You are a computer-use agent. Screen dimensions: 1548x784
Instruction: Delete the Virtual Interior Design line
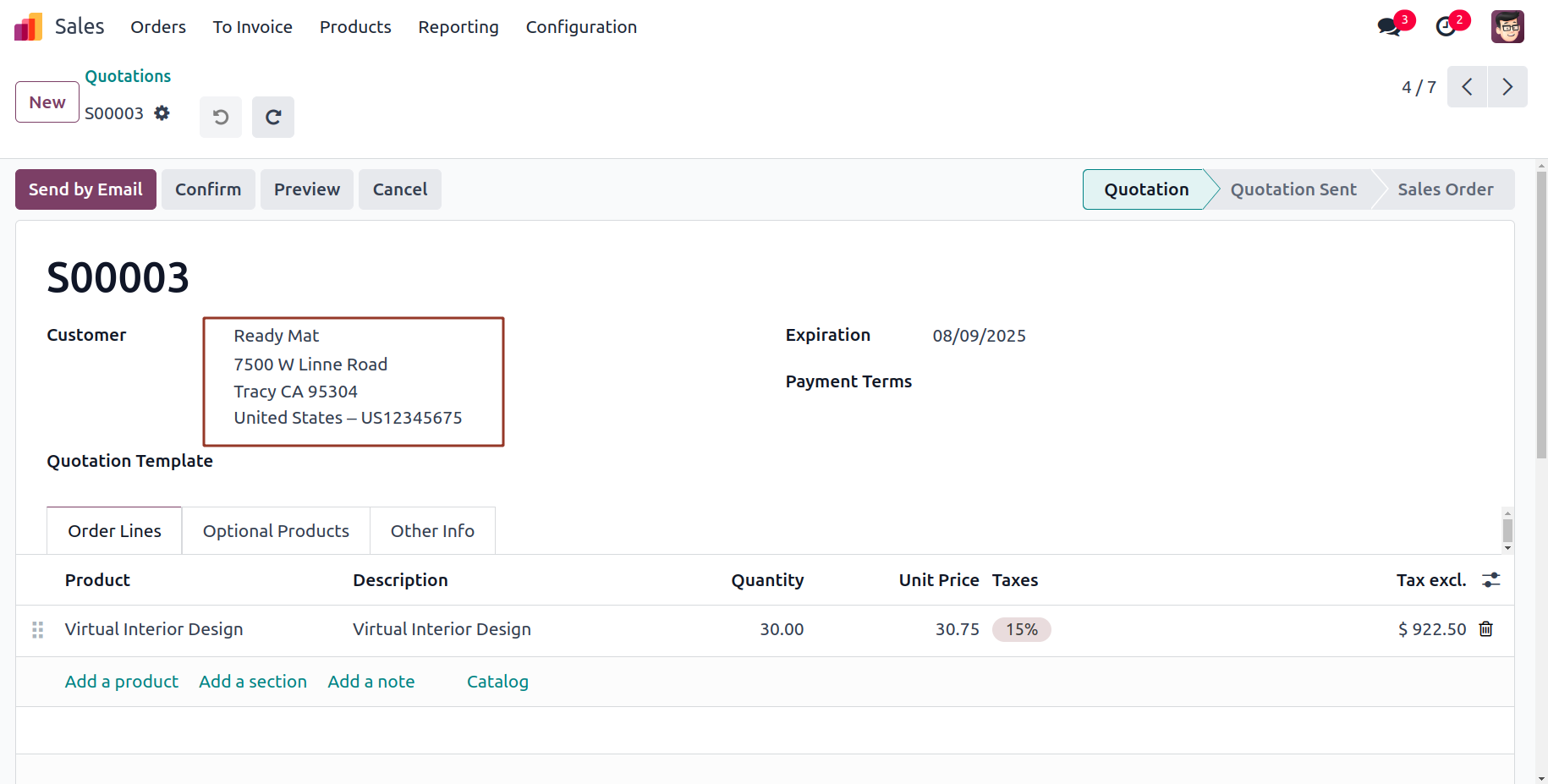(1485, 629)
